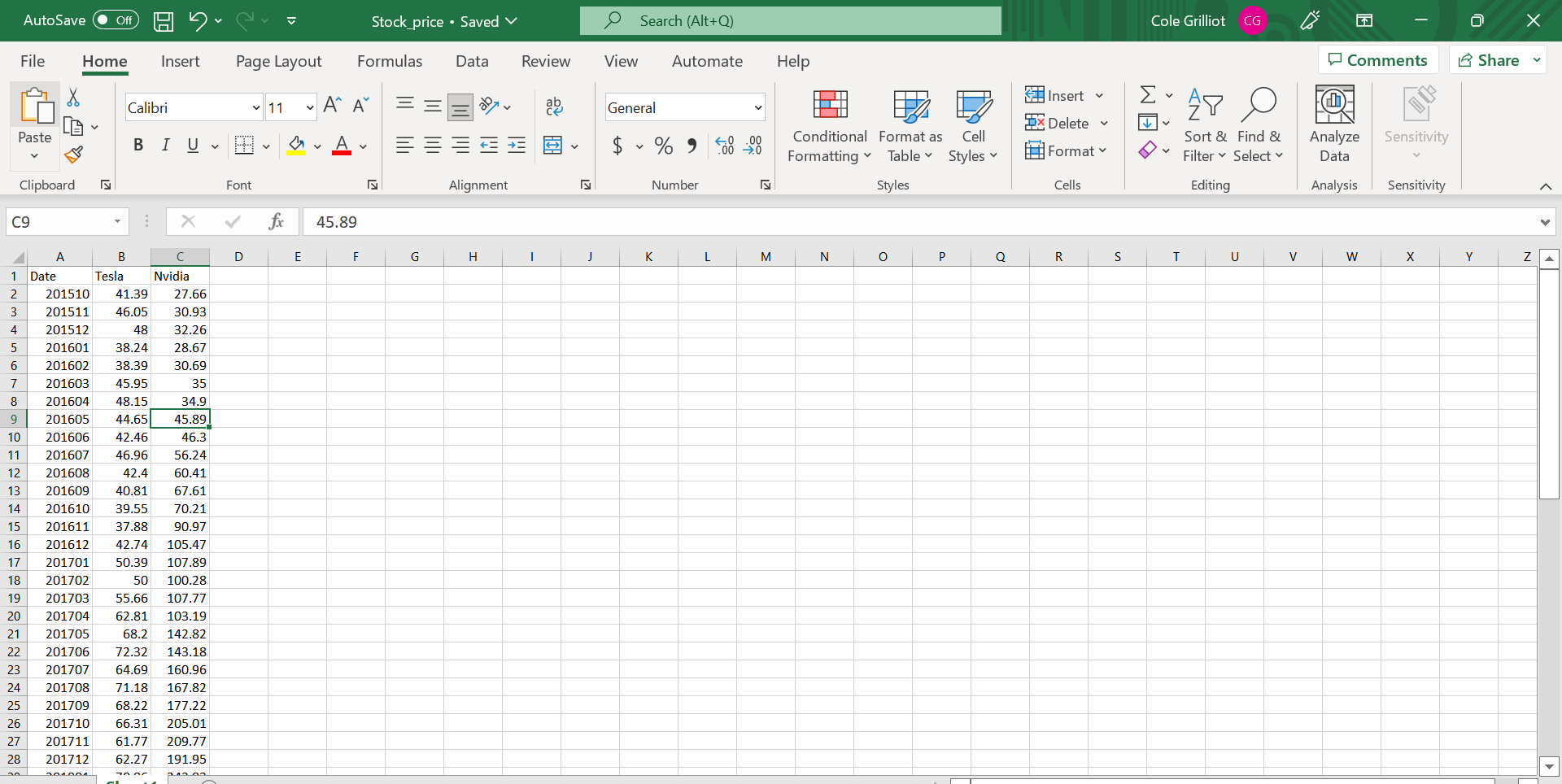Click the Percent Style icon
1562x784 pixels.
(663, 146)
